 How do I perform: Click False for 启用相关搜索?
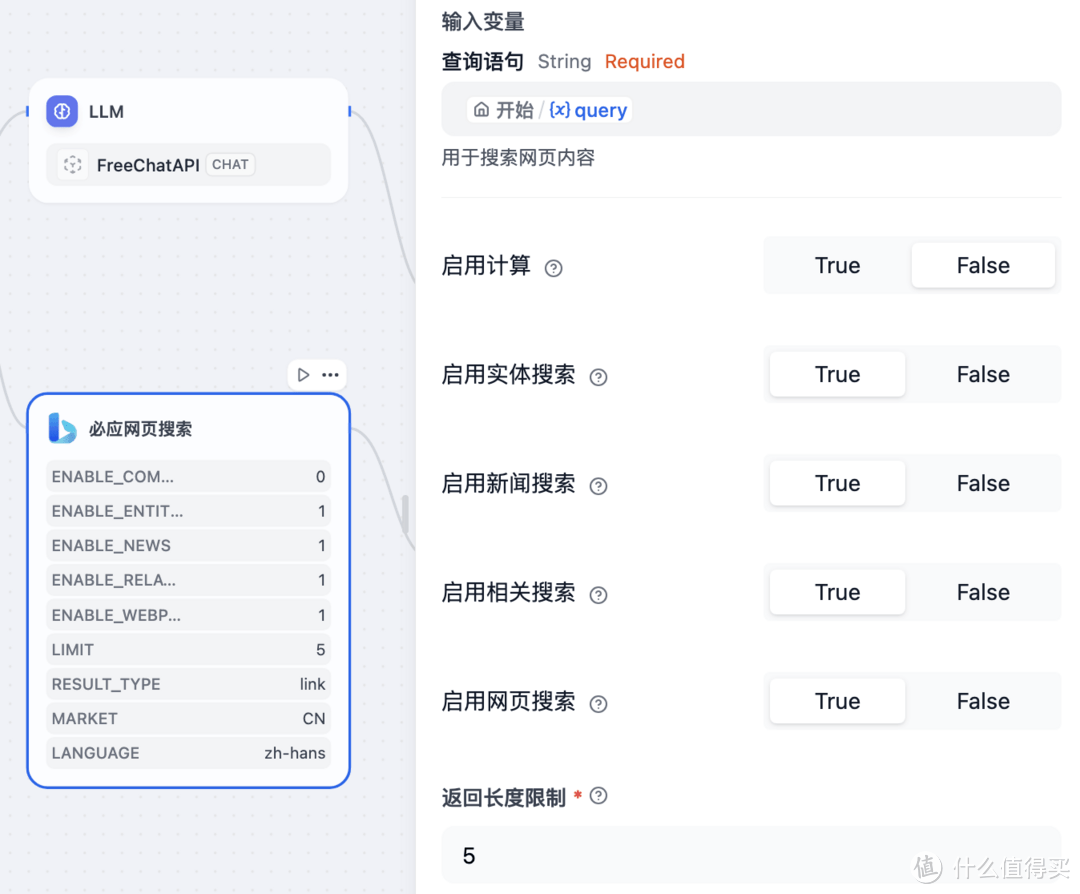(982, 592)
